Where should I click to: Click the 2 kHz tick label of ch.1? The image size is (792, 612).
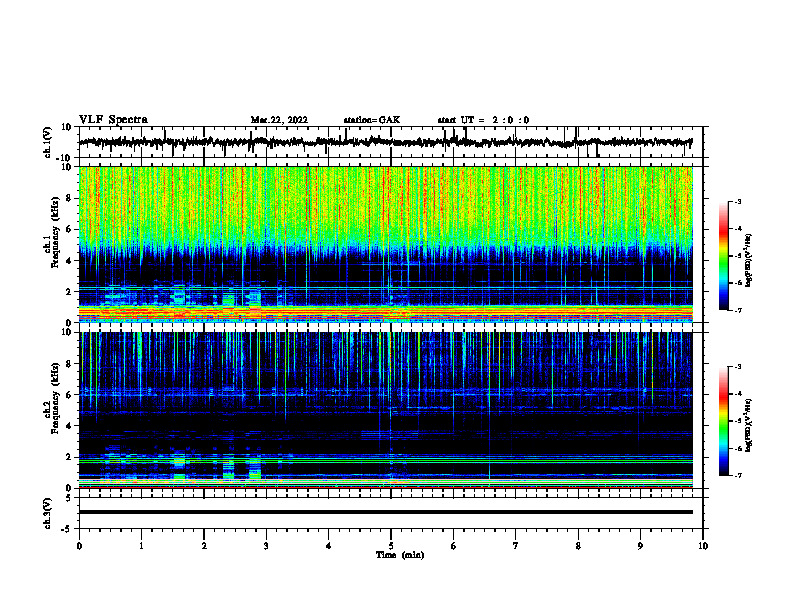tap(69, 291)
